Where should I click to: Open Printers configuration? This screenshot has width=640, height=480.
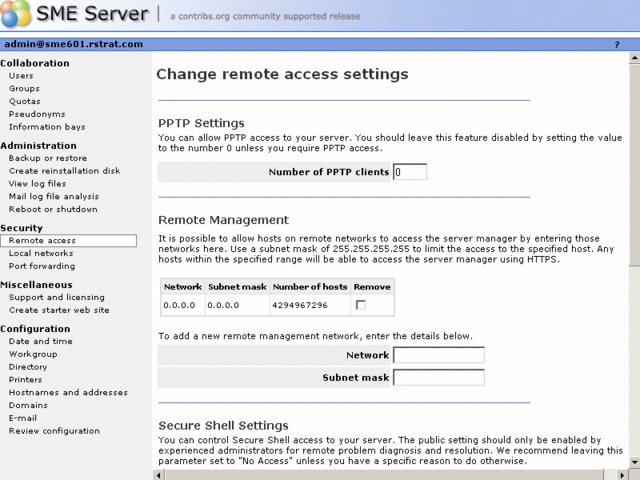click(25, 379)
